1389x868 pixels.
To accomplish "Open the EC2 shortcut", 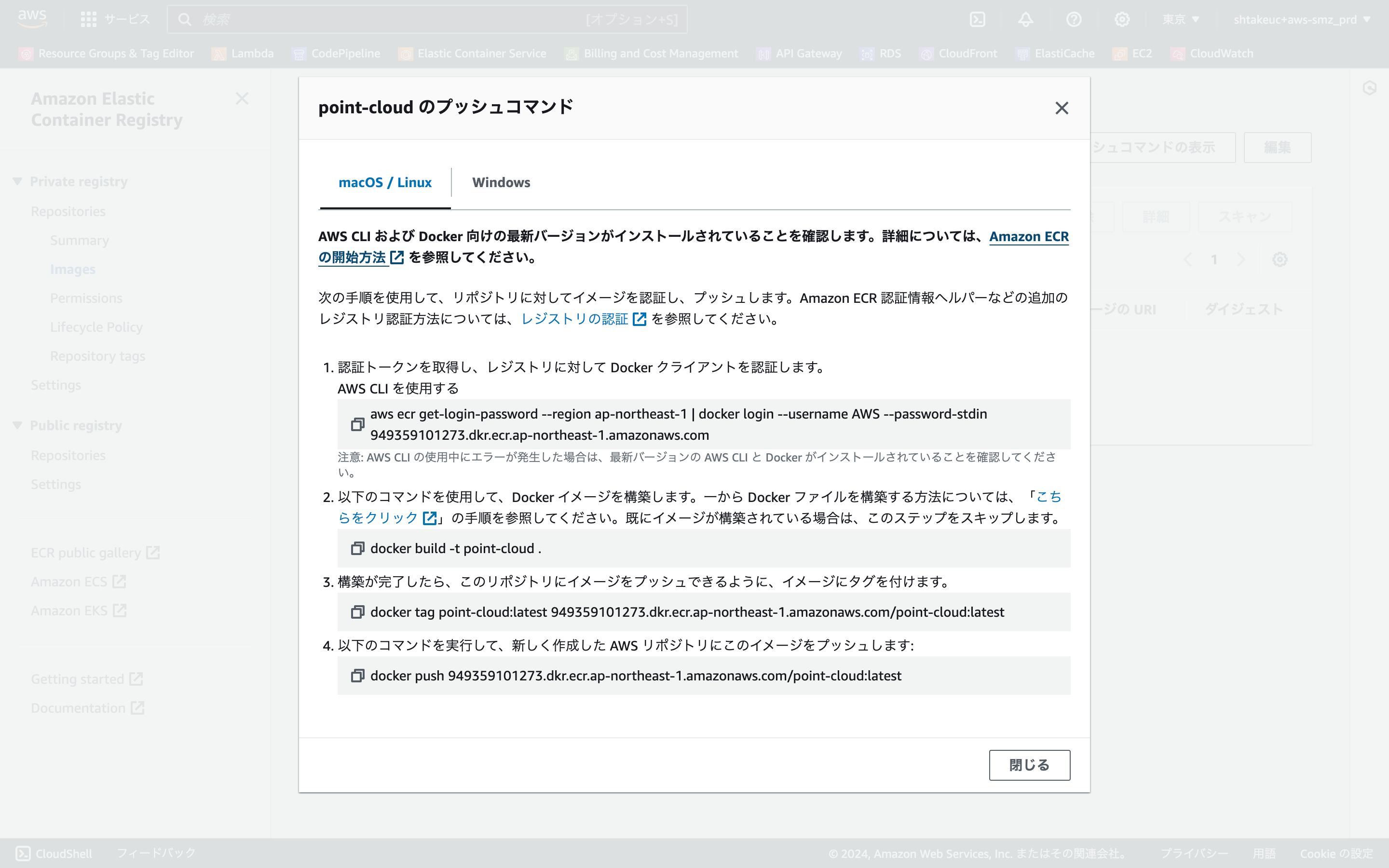I will coord(1132,54).
